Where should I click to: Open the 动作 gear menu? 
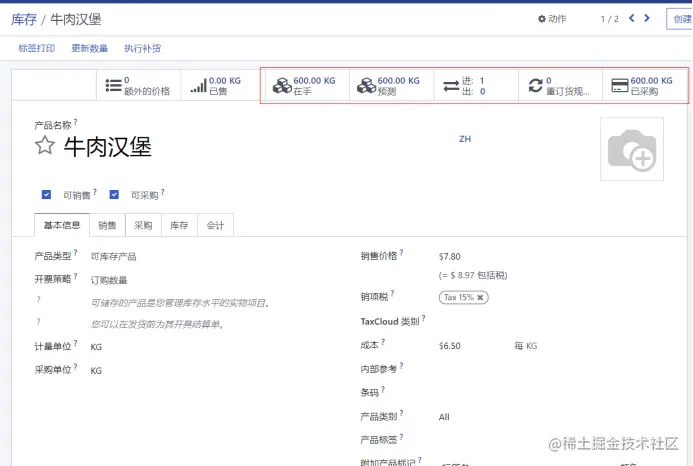[552, 19]
